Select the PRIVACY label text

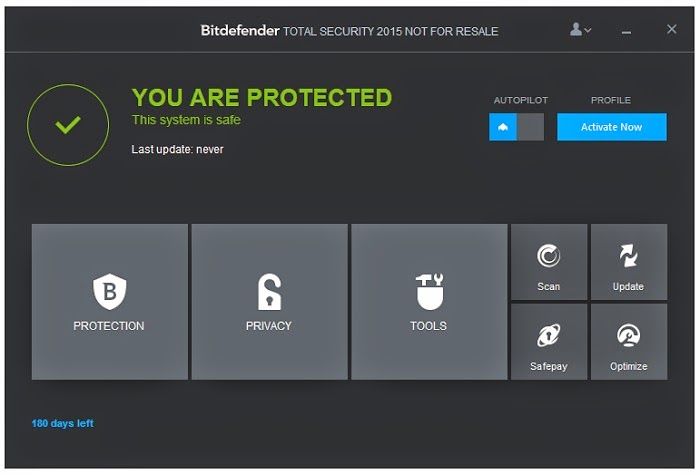[269, 326]
